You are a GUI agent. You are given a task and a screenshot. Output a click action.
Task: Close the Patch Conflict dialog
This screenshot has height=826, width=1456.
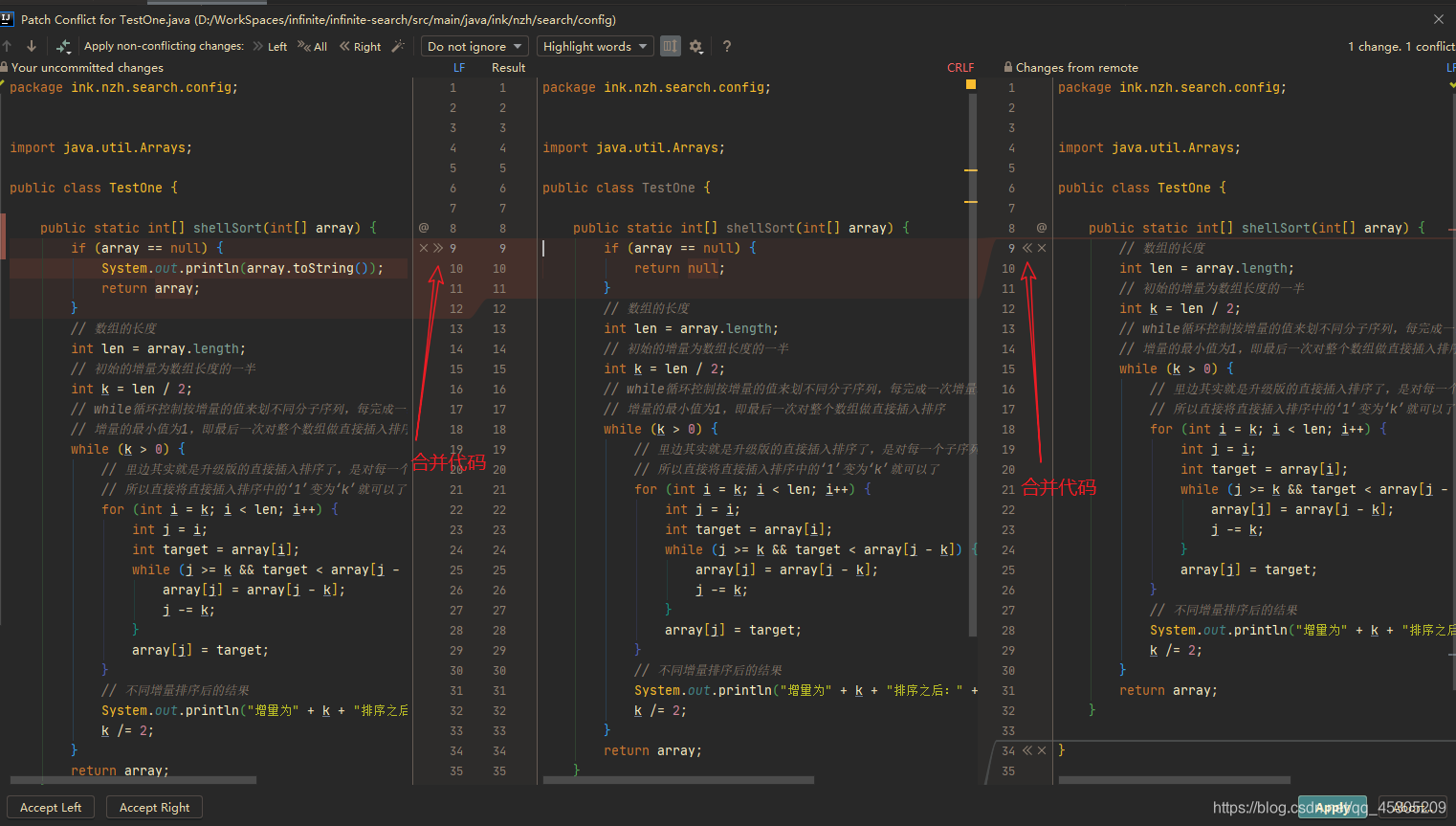(x=1439, y=19)
